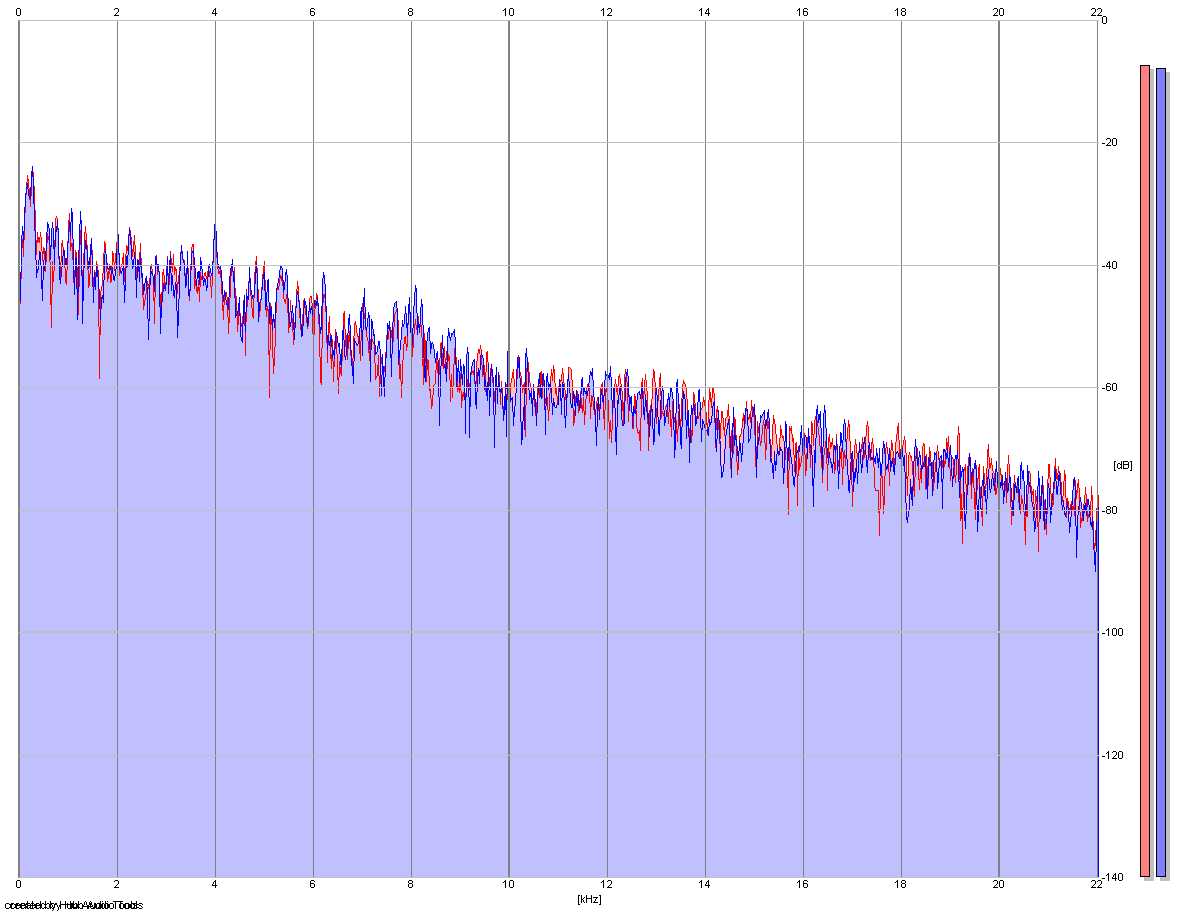Click the 22 kHz label on bottom axis
This screenshot has width=1180, height=917.
coord(1096,885)
